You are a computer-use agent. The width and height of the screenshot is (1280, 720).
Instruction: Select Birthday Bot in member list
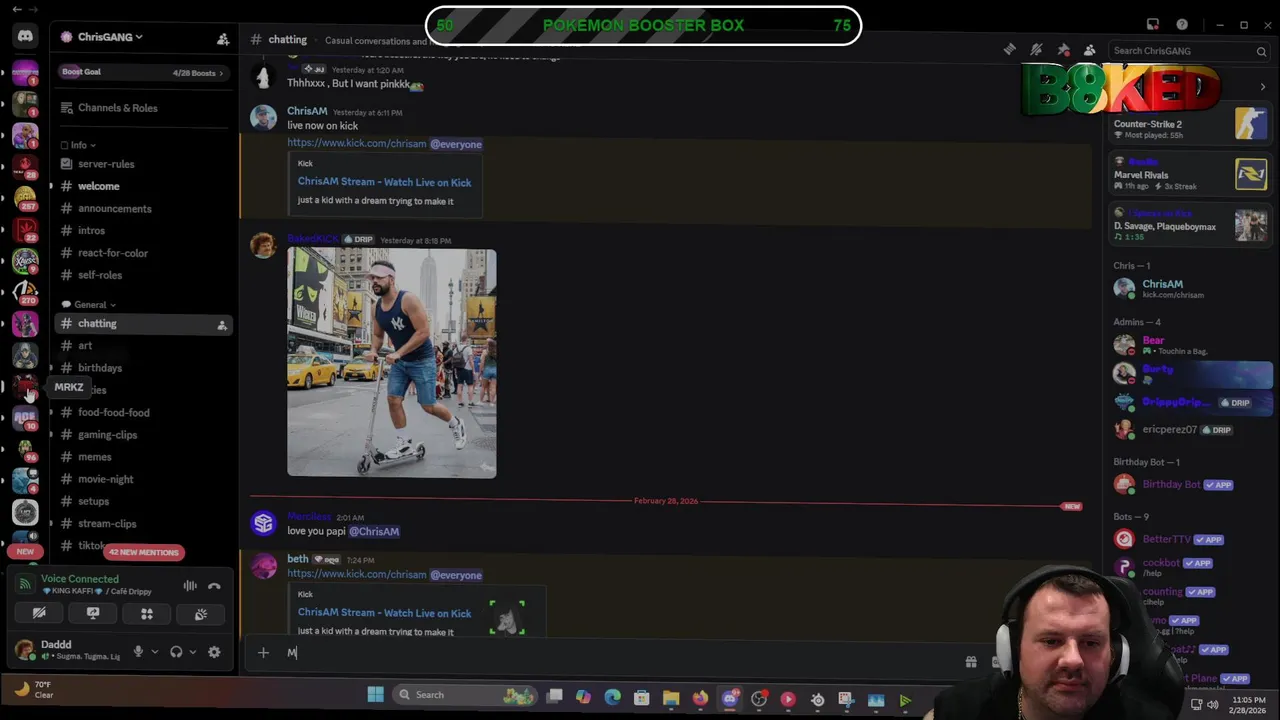(1190, 484)
